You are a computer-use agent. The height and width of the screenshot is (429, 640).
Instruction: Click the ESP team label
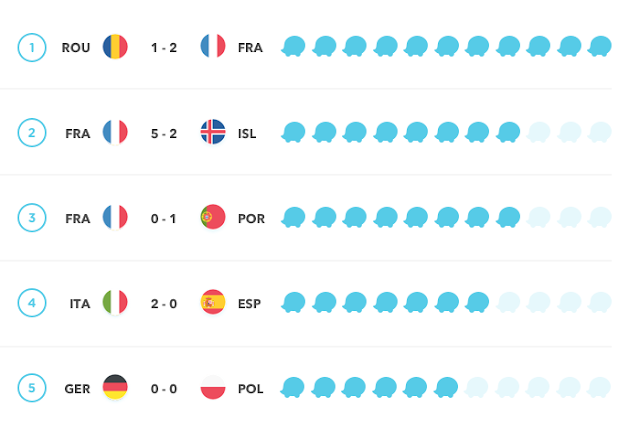click(250, 303)
